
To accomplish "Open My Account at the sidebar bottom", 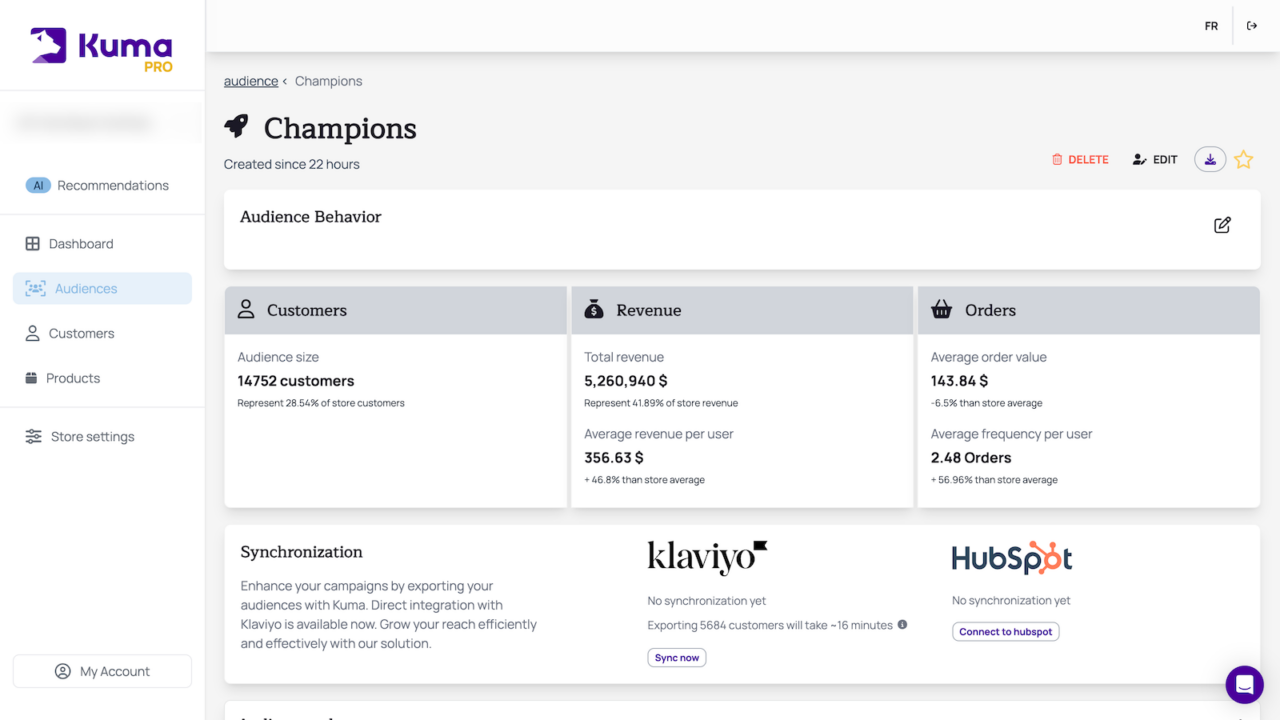I will (102, 671).
